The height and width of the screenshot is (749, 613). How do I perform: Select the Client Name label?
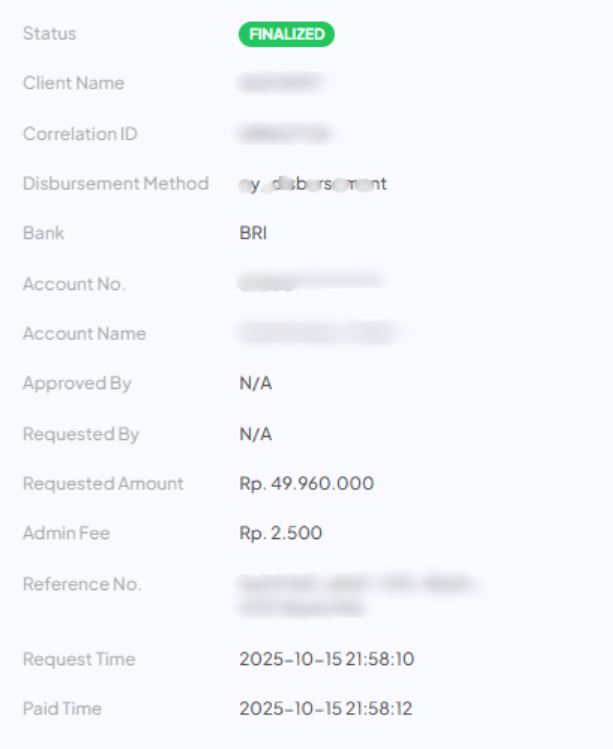click(73, 83)
